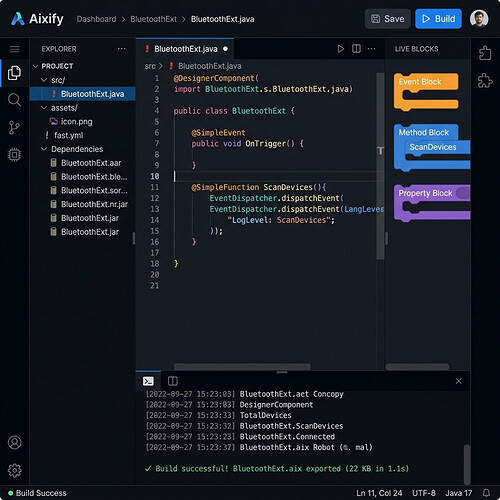The height and width of the screenshot is (500, 500).
Task: Click the editor vertical scrollbar
Action: point(380,166)
